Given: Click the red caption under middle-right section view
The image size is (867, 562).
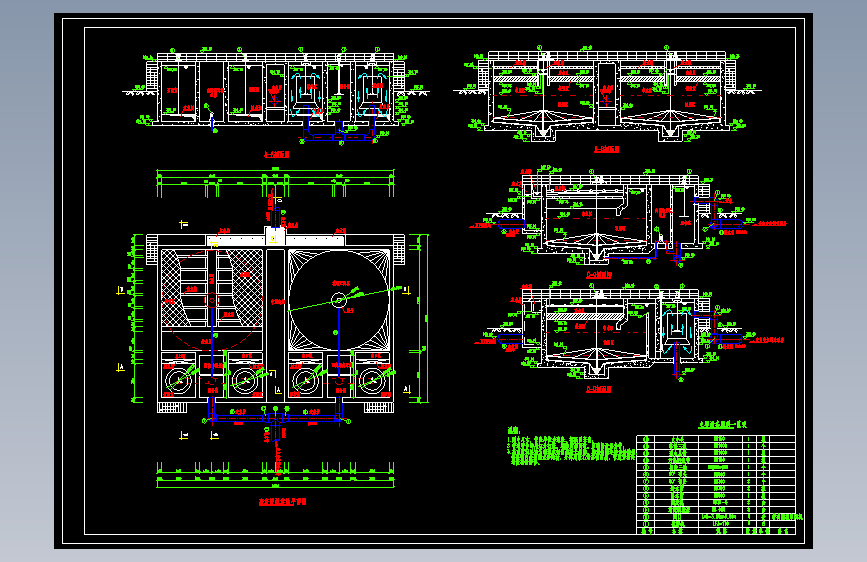Looking at the screenshot, I should 599,275.
